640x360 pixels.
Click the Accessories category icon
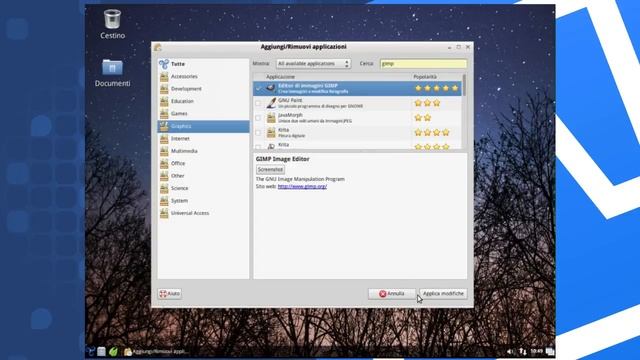point(164,76)
